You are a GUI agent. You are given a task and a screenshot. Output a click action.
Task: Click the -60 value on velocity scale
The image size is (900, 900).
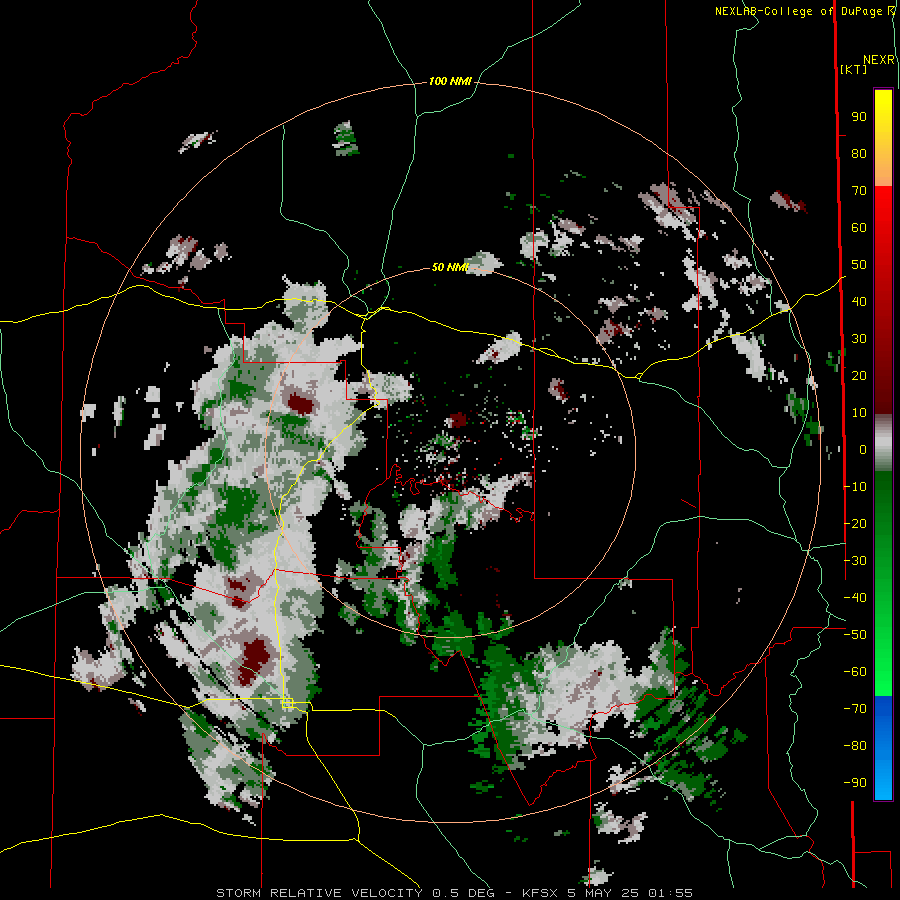tap(855, 672)
